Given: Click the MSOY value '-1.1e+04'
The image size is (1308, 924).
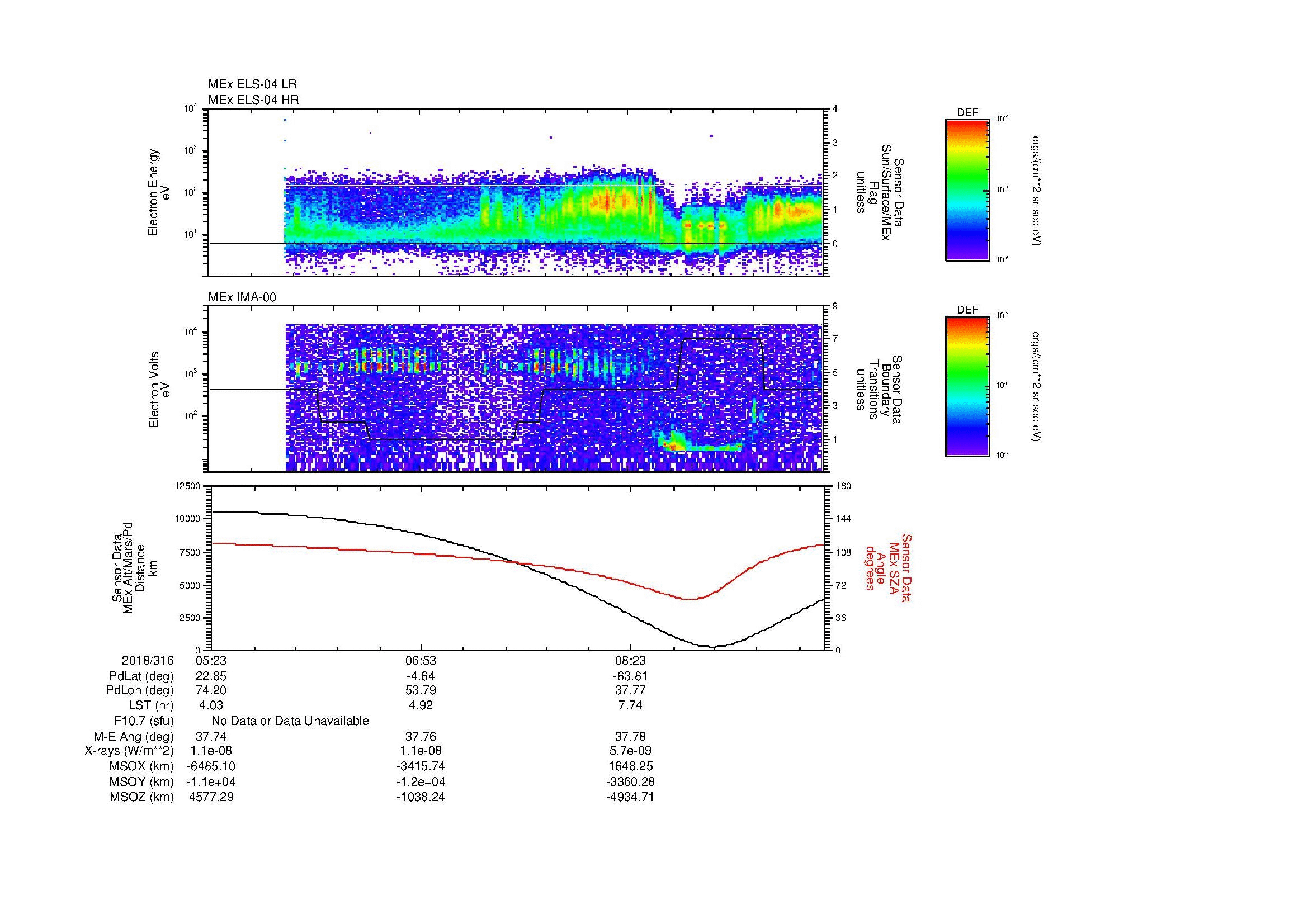Looking at the screenshot, I should pyautogui.click(x=211, y=782).
